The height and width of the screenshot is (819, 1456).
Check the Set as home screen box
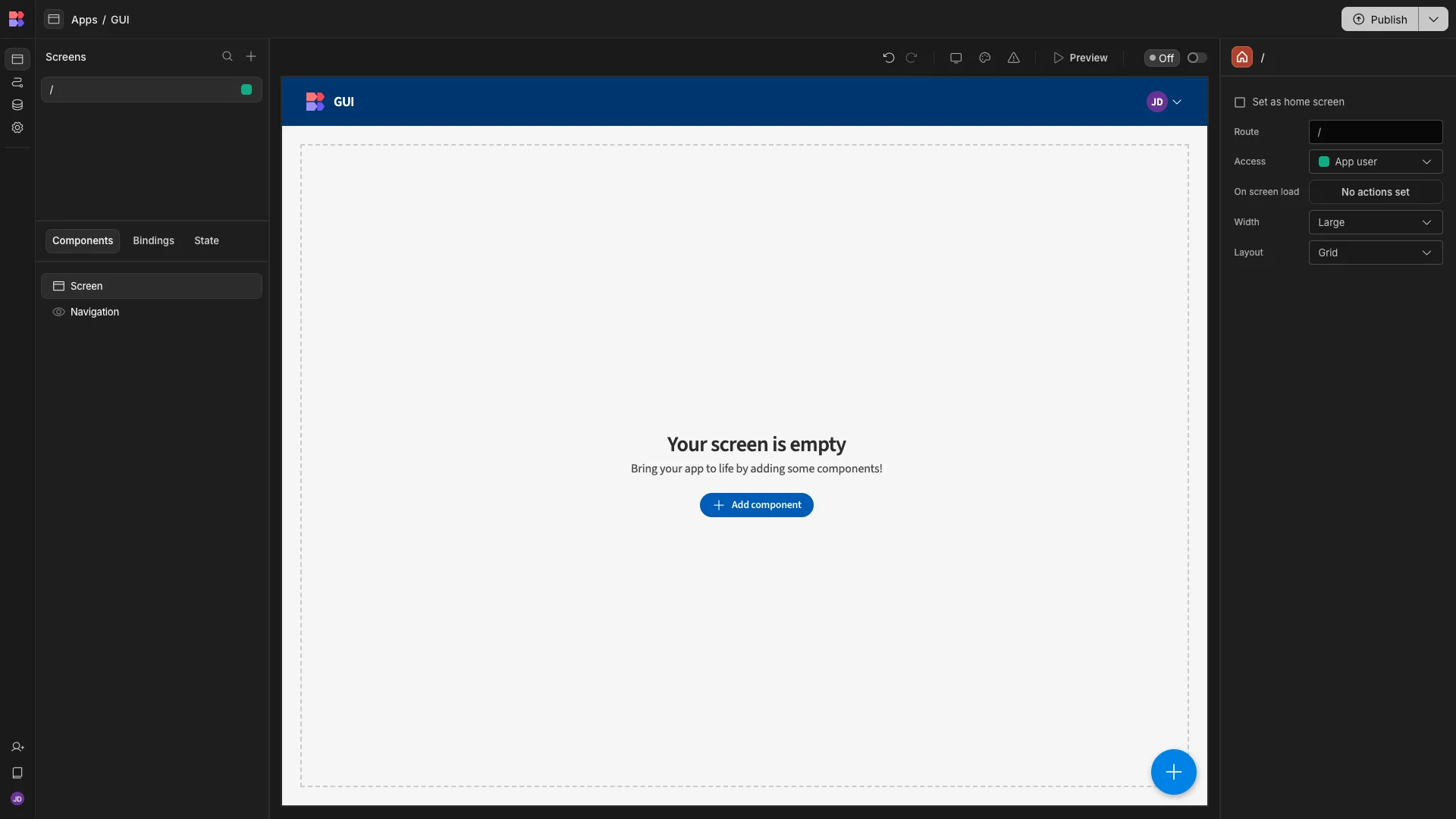[x=1240, y=102]
